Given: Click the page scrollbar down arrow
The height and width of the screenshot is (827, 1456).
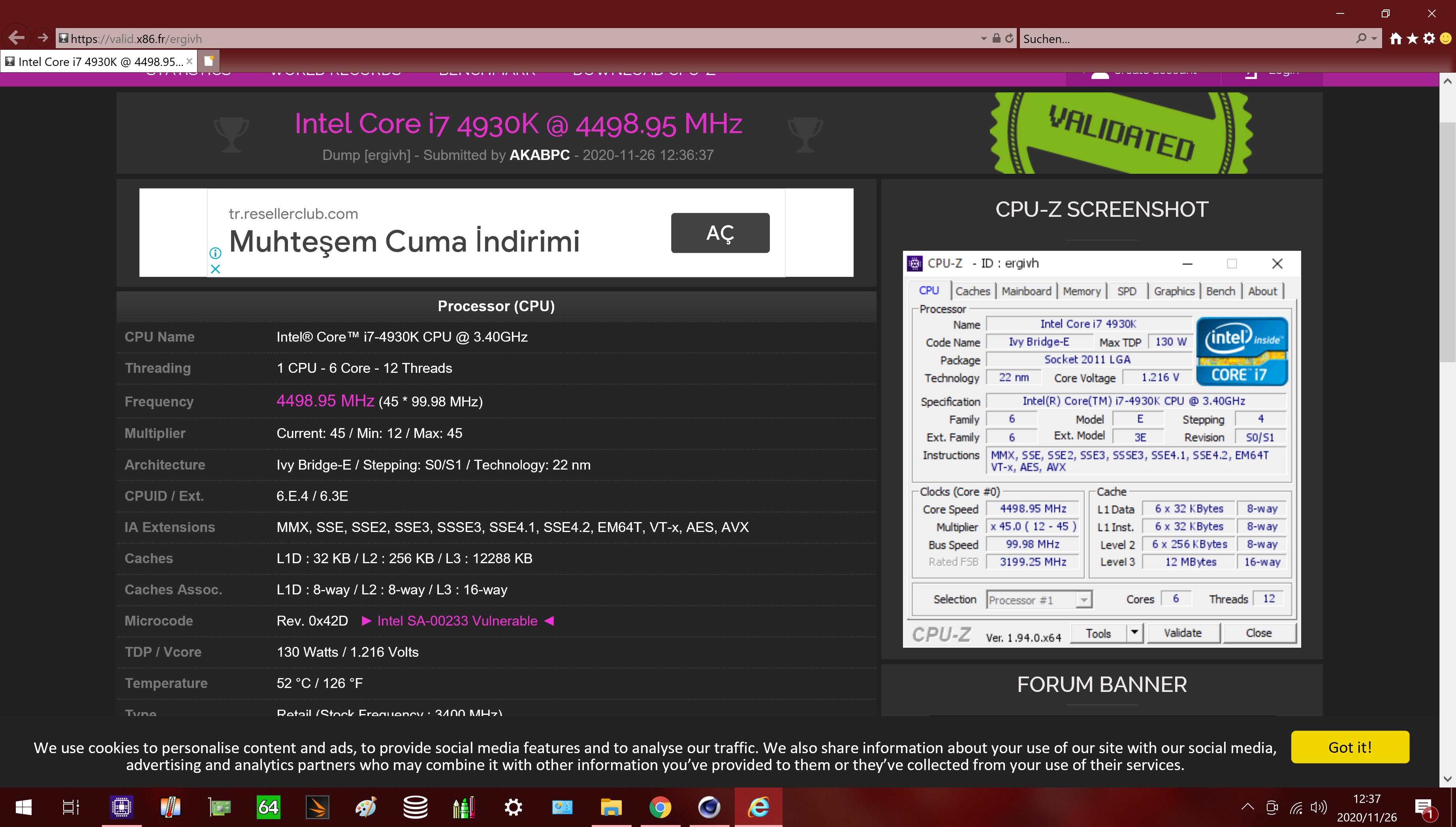Looking at the screenshot, I should point(1447,779).
